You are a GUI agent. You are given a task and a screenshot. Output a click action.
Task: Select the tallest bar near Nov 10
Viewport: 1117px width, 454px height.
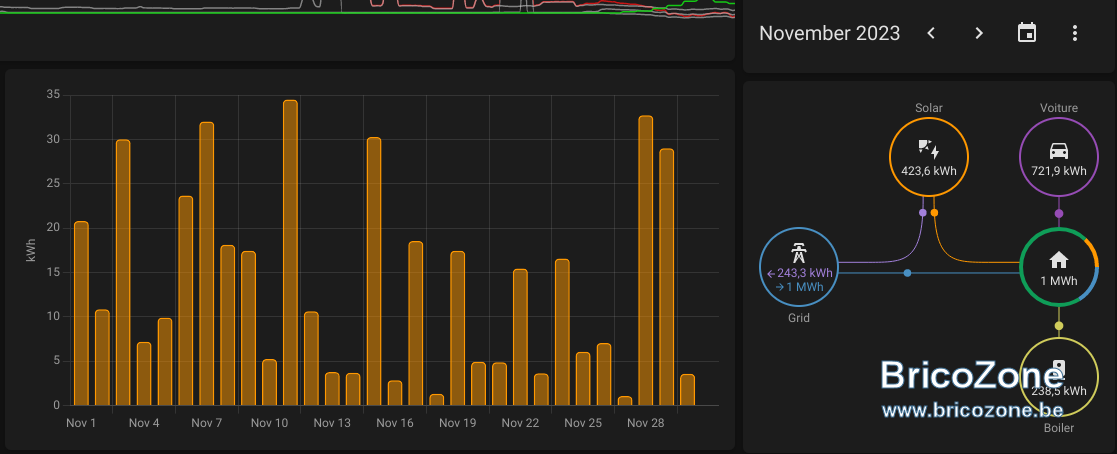click(290, 253)
